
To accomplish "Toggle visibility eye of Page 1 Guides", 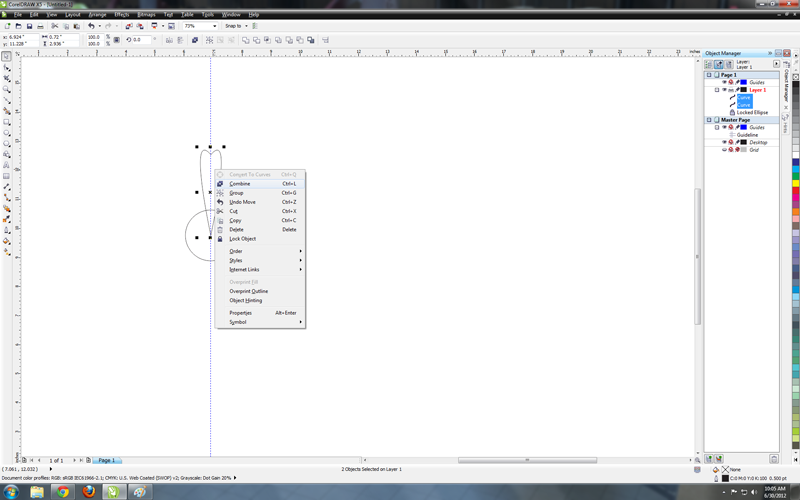I will tap(723, 82).
